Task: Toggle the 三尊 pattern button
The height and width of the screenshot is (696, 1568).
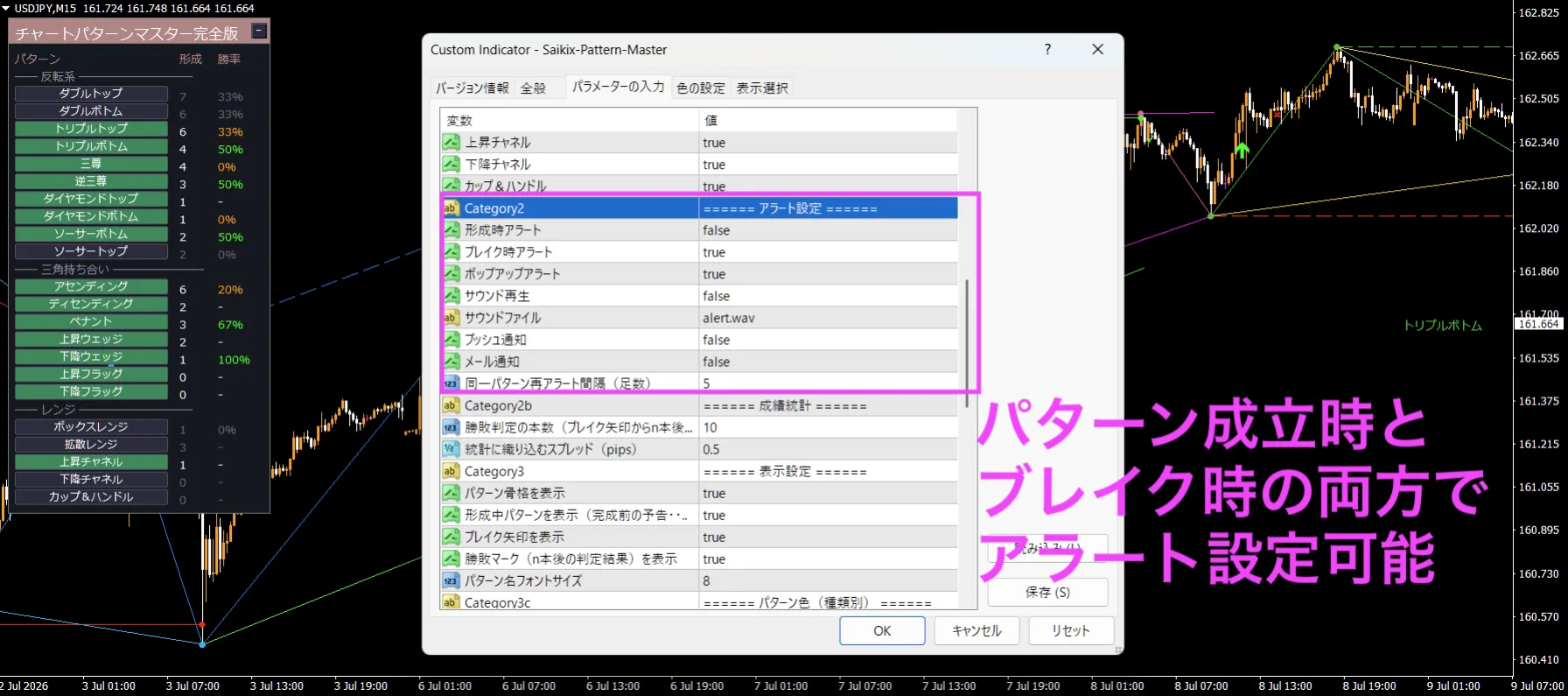Action: coord(91,164)
